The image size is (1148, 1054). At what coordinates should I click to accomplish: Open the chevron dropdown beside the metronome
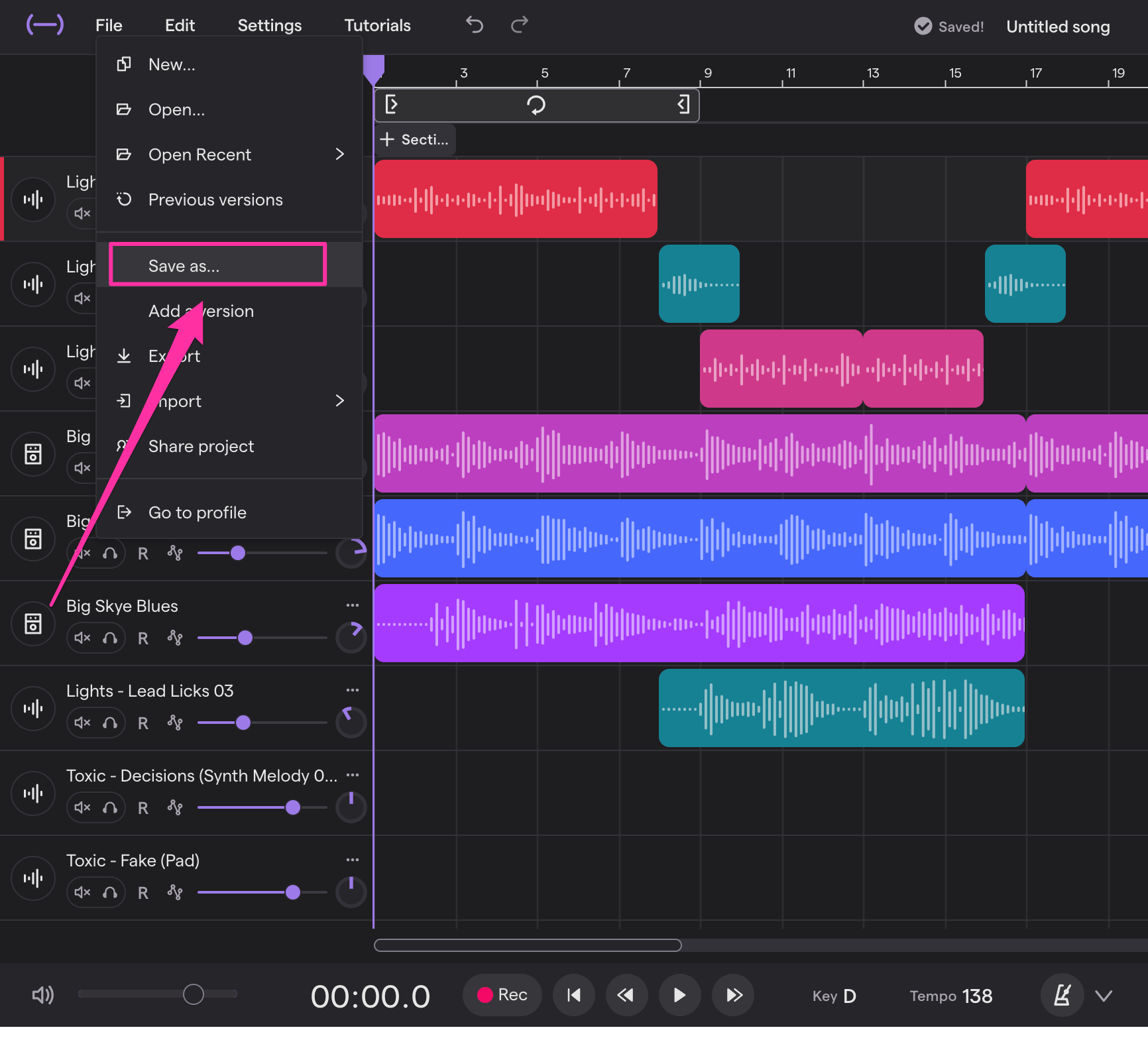coord(1104,995)
